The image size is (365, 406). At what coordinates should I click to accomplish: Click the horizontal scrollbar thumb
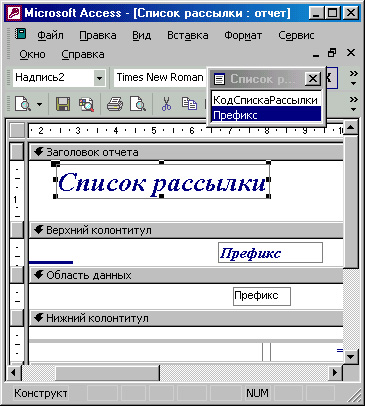pos(107,372)
